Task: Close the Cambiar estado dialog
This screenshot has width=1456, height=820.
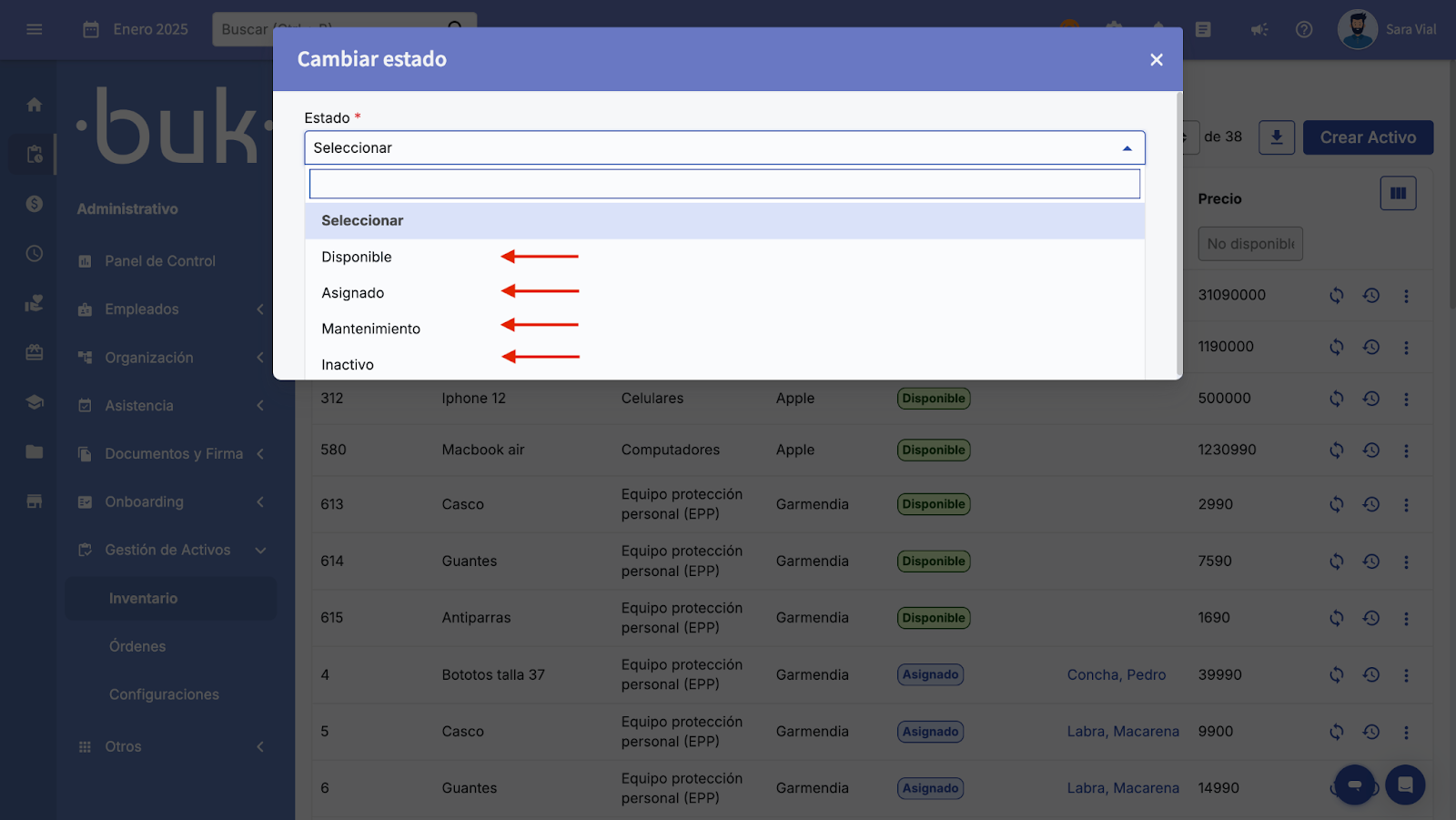Action: click(1156, 60)
